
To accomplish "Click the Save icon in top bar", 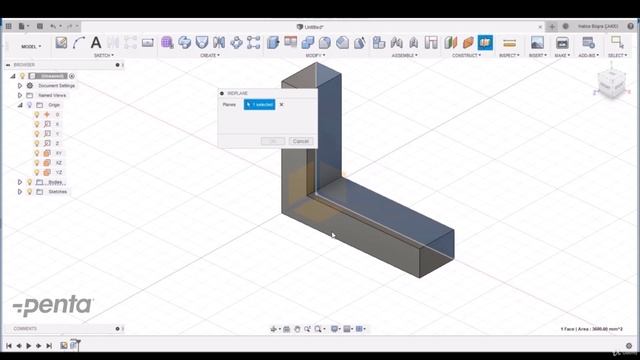I will pyautogui.click(x=40, y=26).
